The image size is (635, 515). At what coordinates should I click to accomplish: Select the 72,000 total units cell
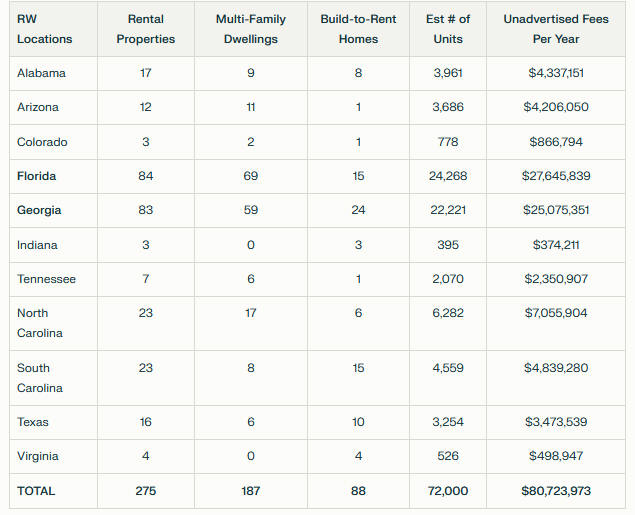(448, 491)
